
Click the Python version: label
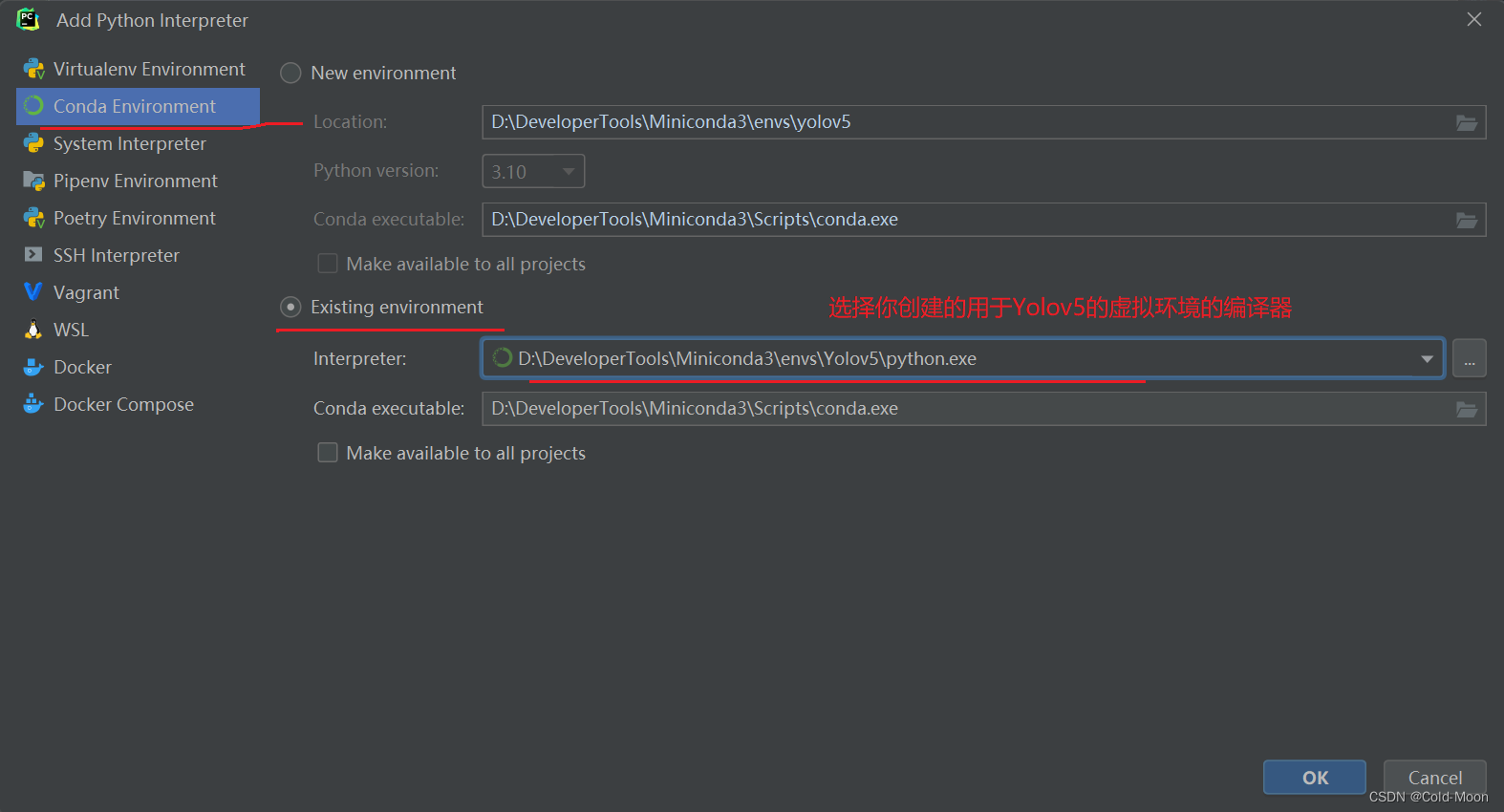(x=376, y=170)
